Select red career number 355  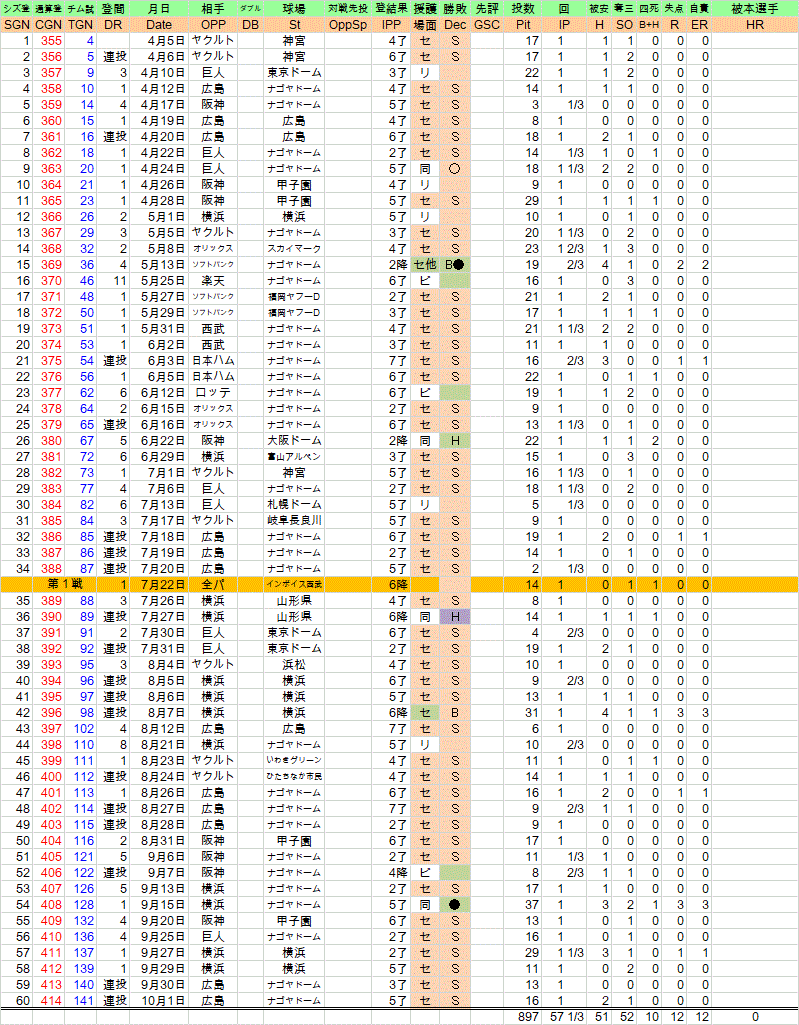click(x=51, y=41)
